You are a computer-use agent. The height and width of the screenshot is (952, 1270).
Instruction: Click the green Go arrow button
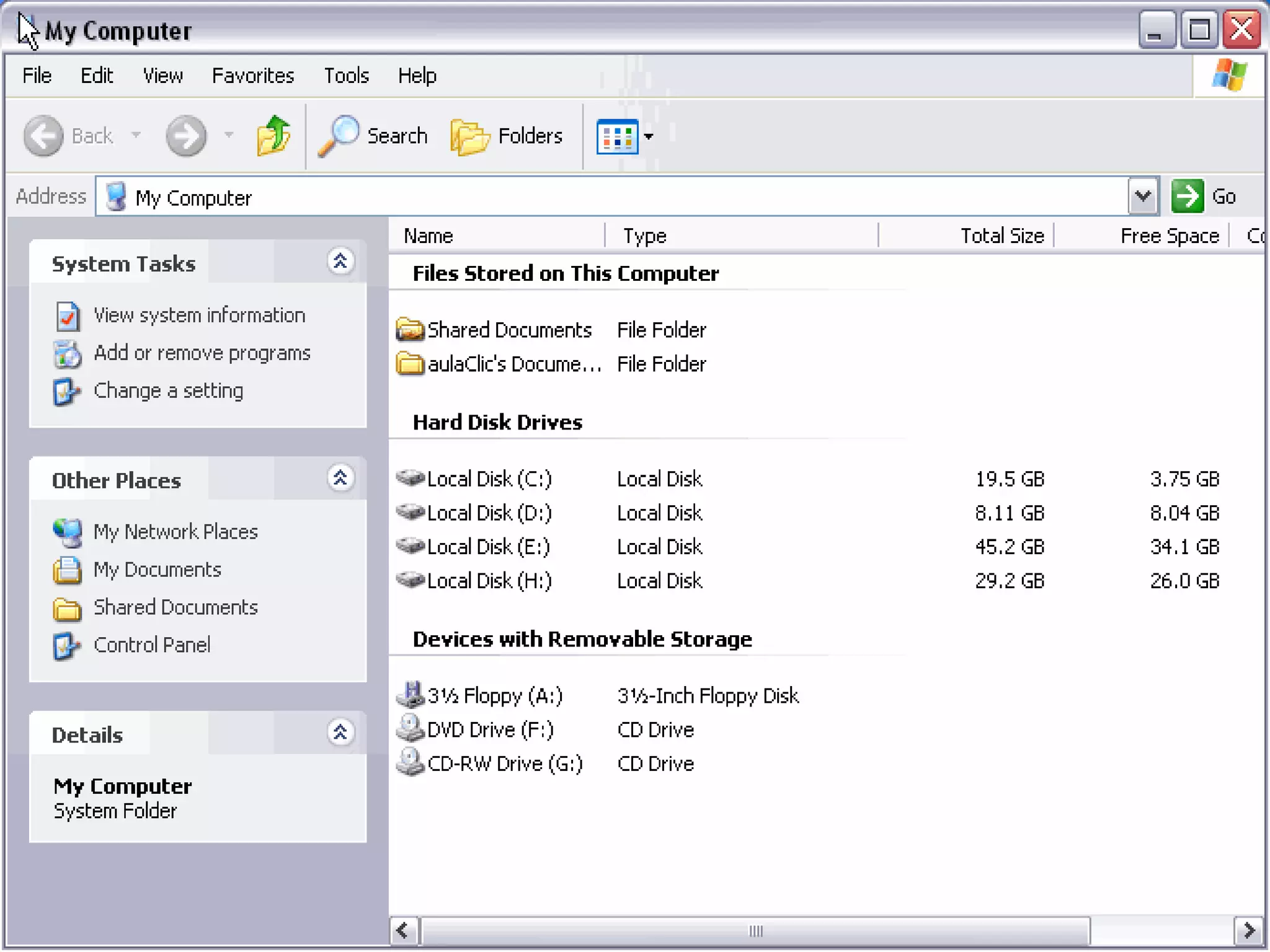click(1187, 196)
